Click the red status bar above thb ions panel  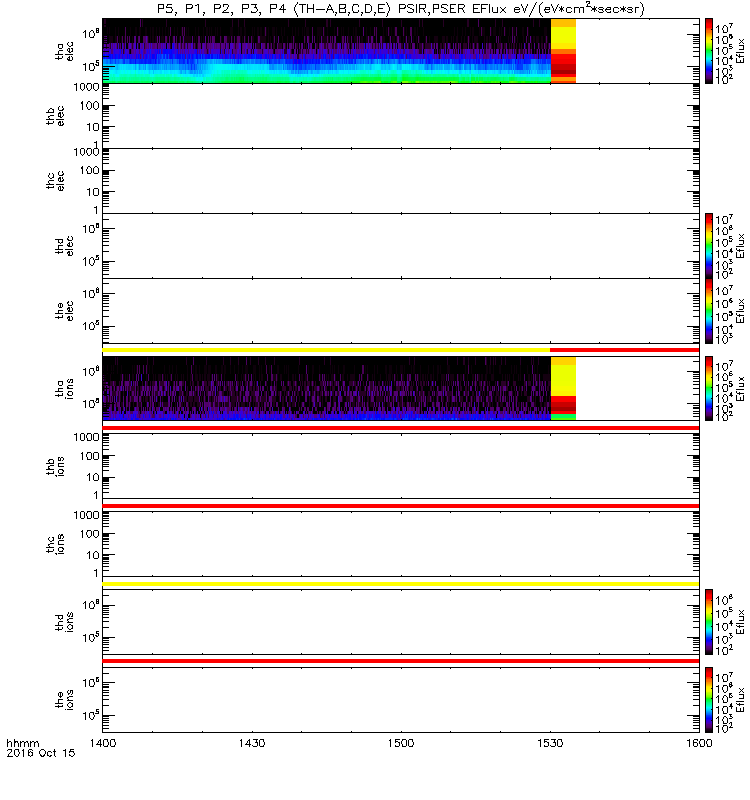coord(401,428)
